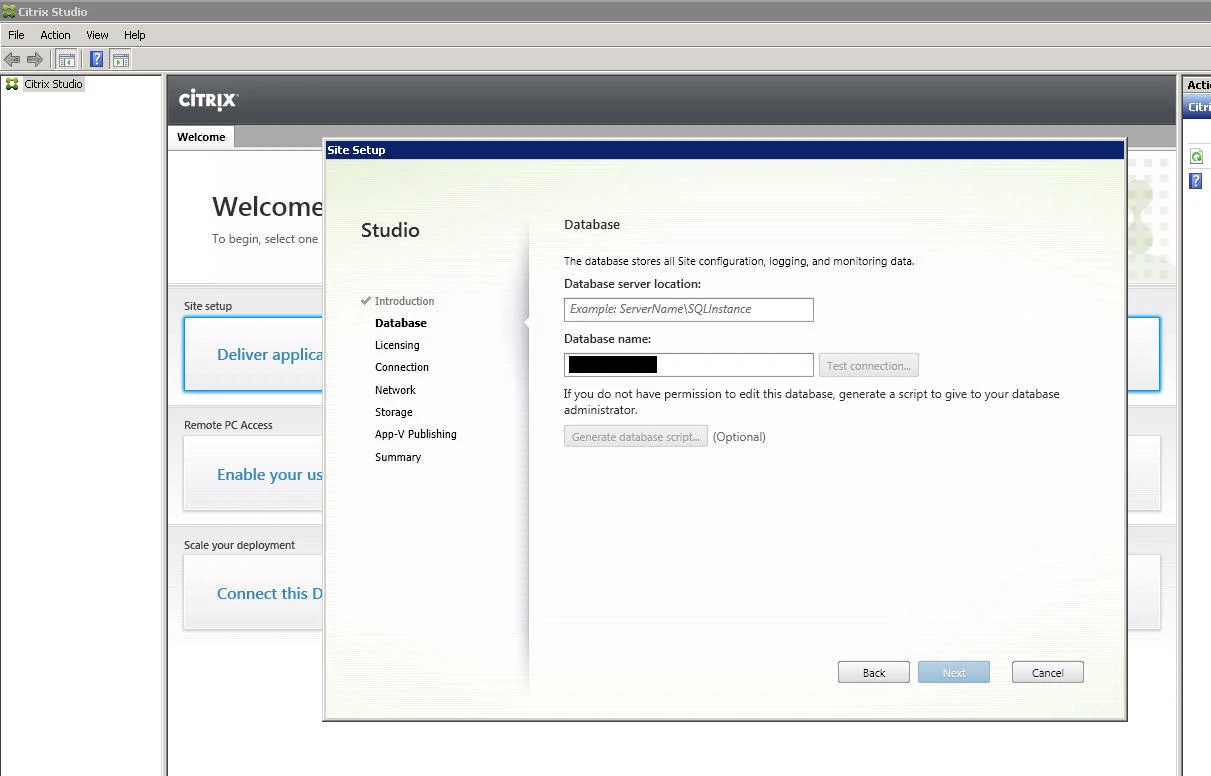Click the Next button in Site Setup
Viewport: 1211px width, 776px height.
click(x=953, y=672)
